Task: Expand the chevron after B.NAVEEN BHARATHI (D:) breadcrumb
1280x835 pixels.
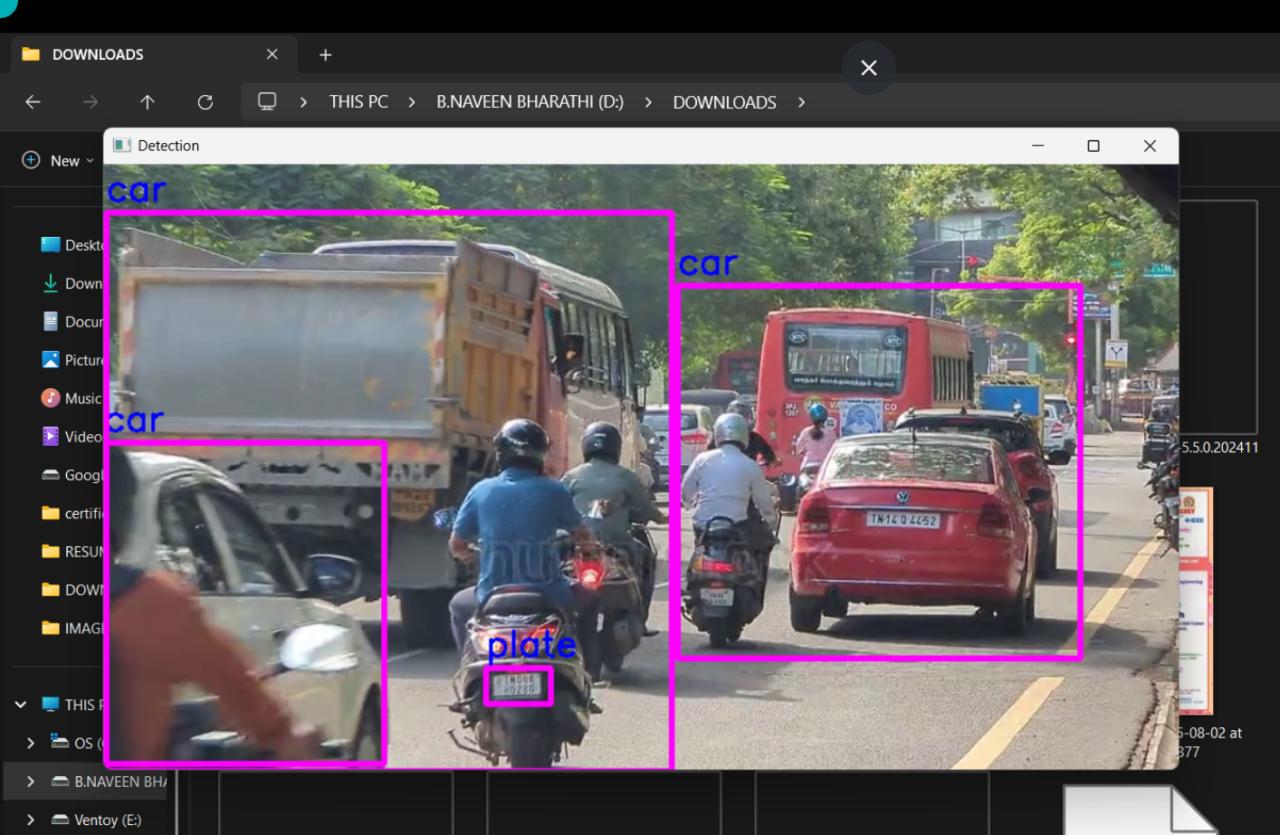Action: pyautogui.click(x=648, y=102)
